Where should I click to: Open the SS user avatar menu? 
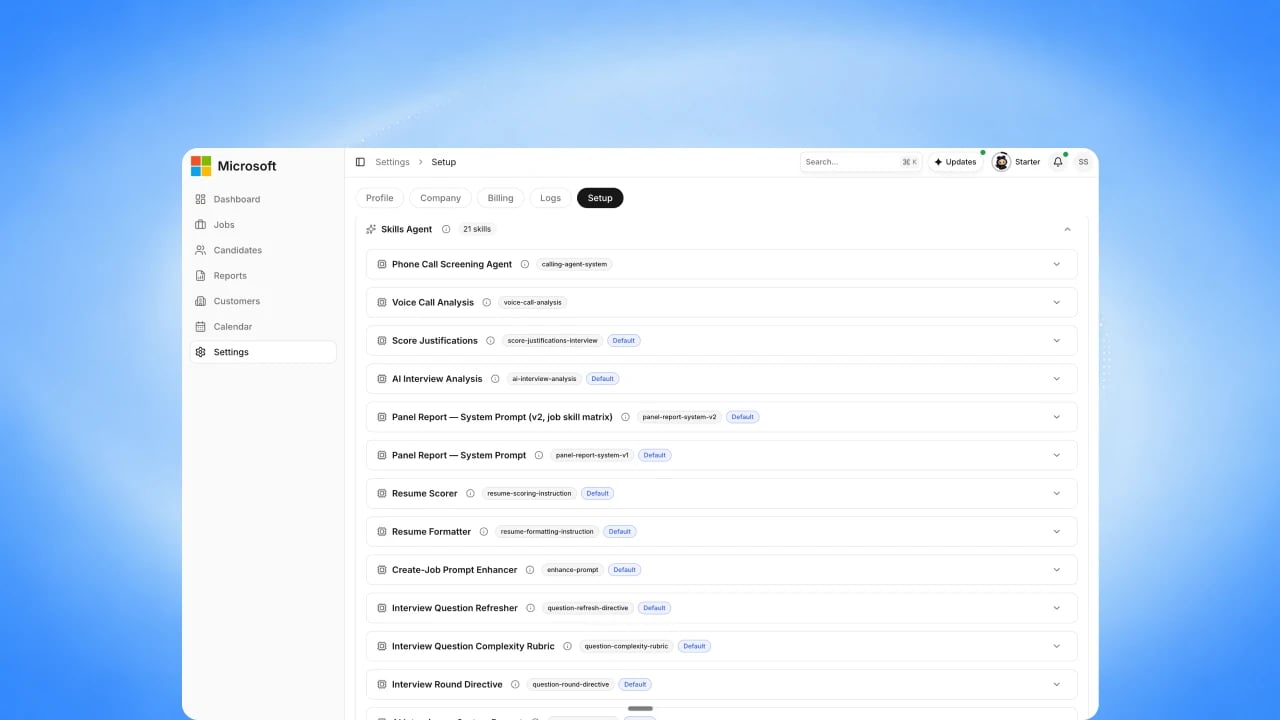(x=1083, y=162)
